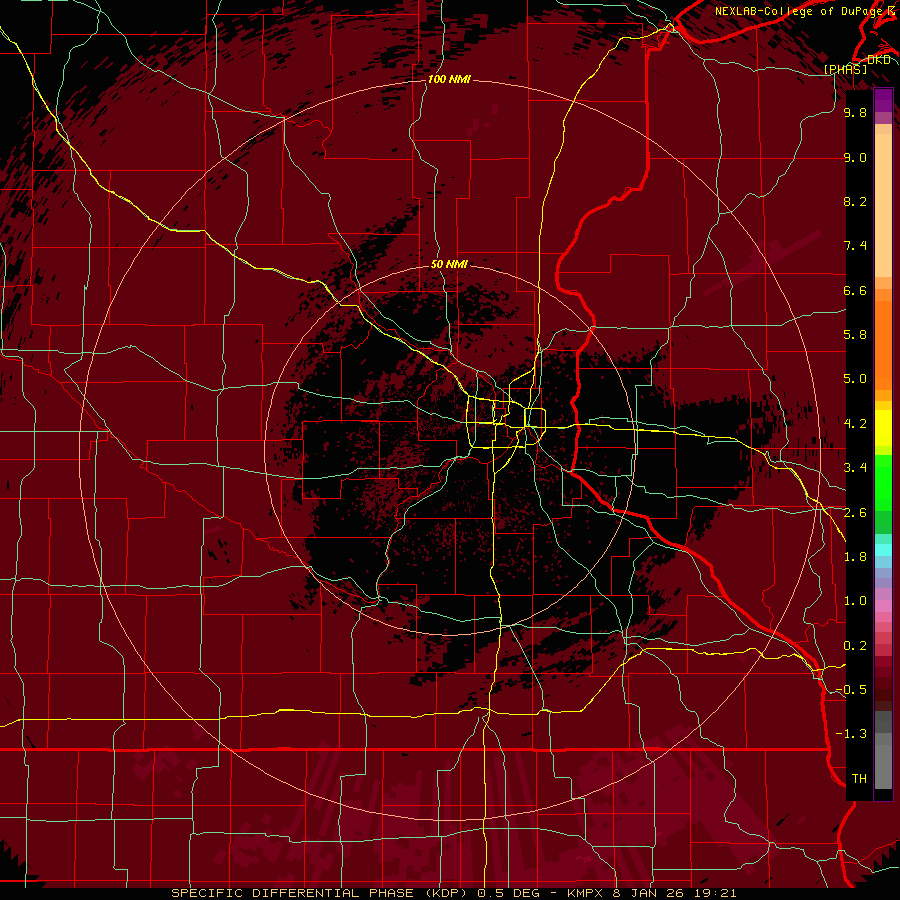Click the 5.8 value on color scale
Viewport: 900px width, 900px height.
pyautogui.click(x=855, y=335)
